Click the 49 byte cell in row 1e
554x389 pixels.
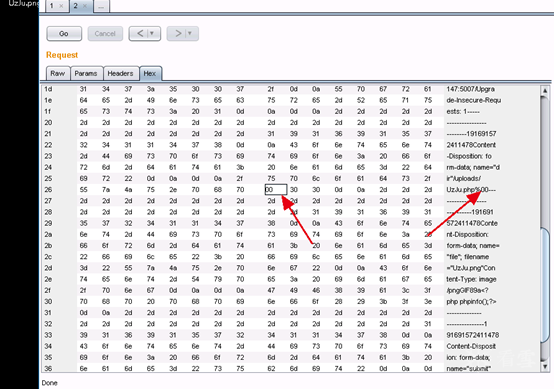coord(151,100)
